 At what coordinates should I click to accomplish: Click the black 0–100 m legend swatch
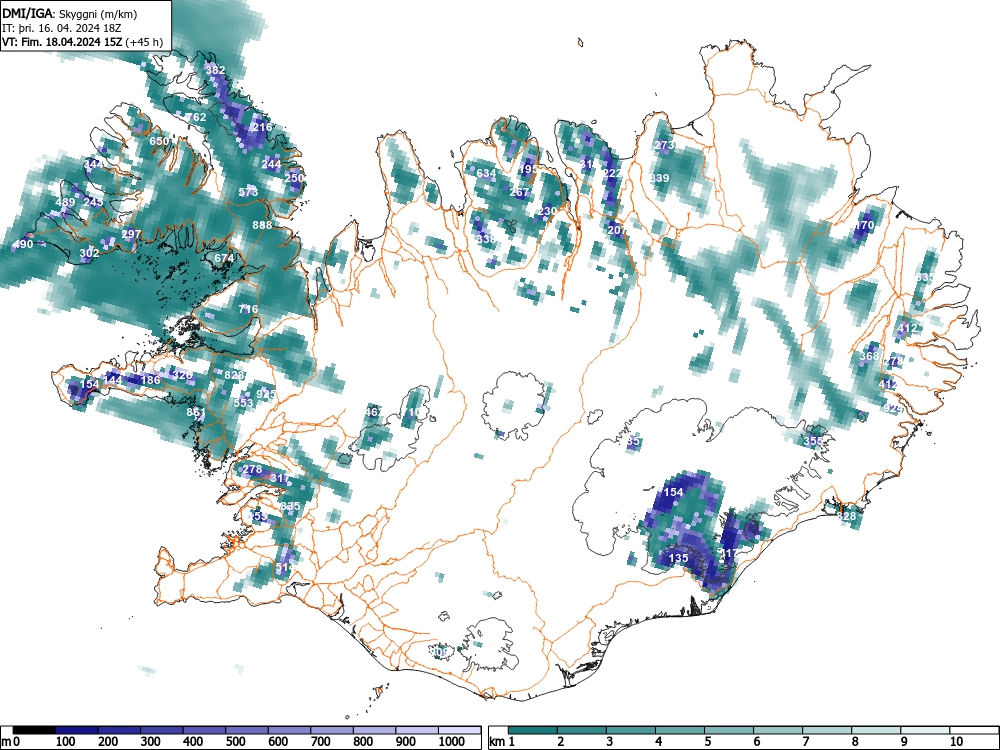pyautogui.click(x=34, y=730)
